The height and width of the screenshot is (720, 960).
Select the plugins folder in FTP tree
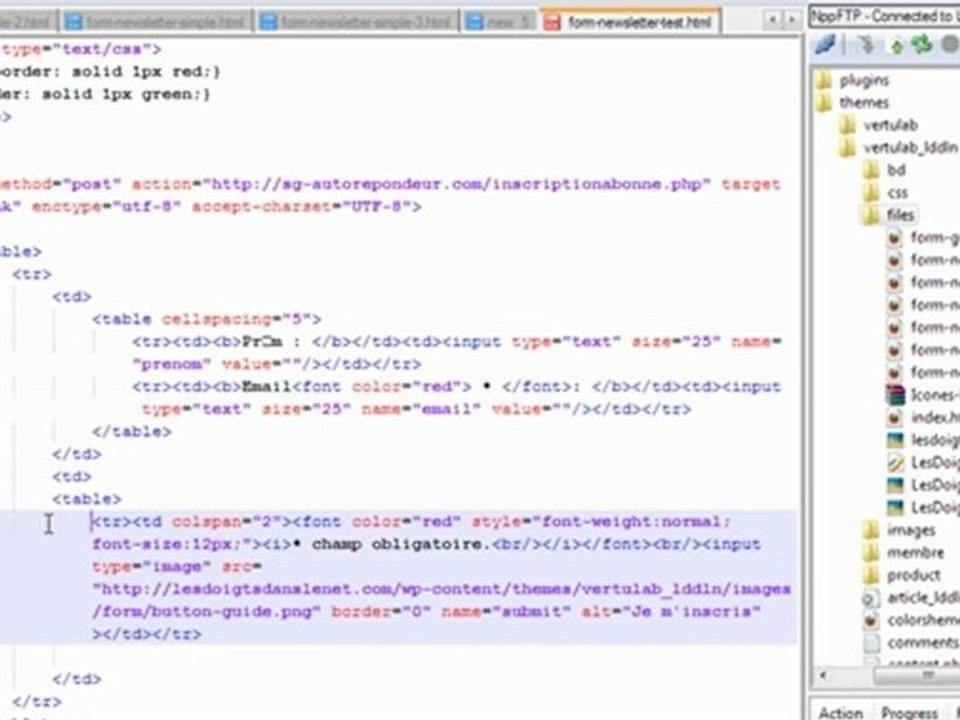[864, 80]
